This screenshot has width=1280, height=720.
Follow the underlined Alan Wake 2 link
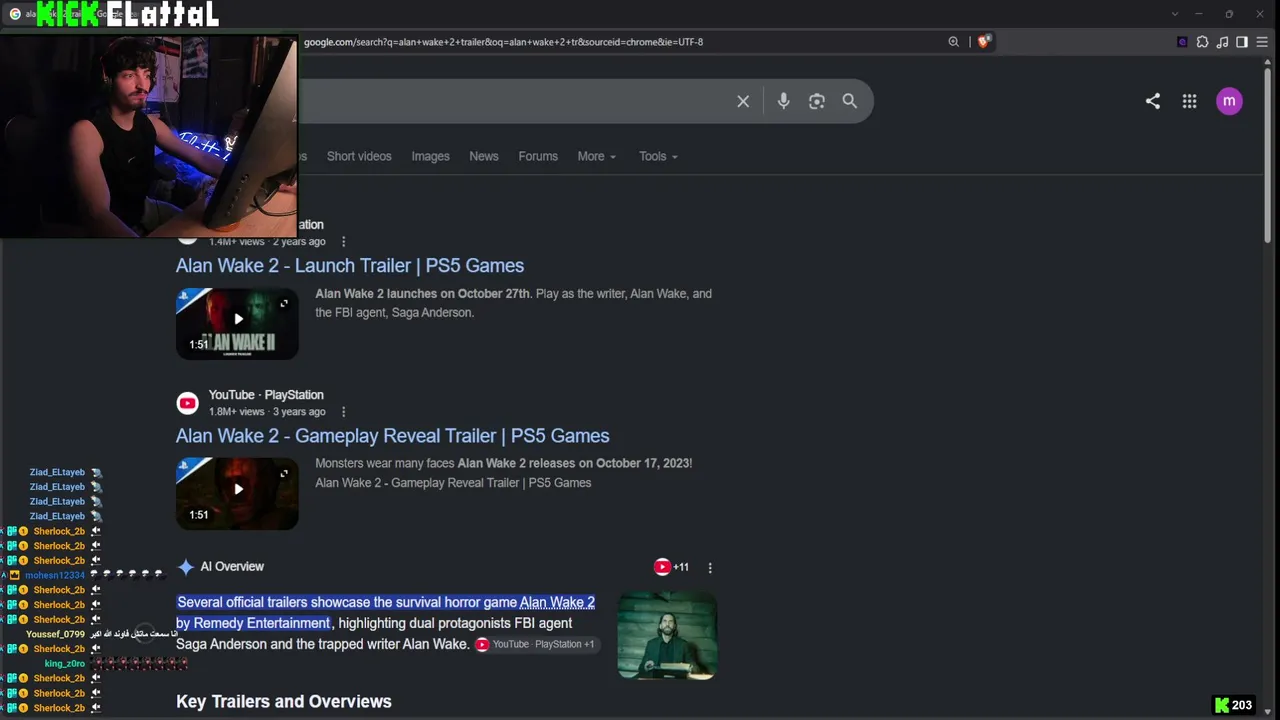pos(557,602)
